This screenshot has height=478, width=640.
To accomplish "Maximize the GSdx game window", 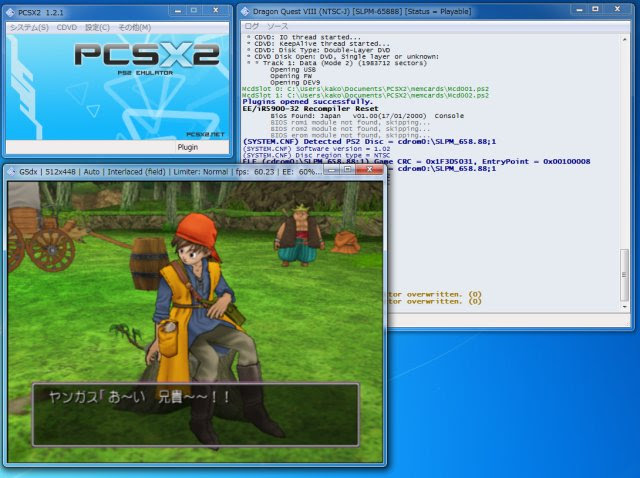I will [348, 169].
